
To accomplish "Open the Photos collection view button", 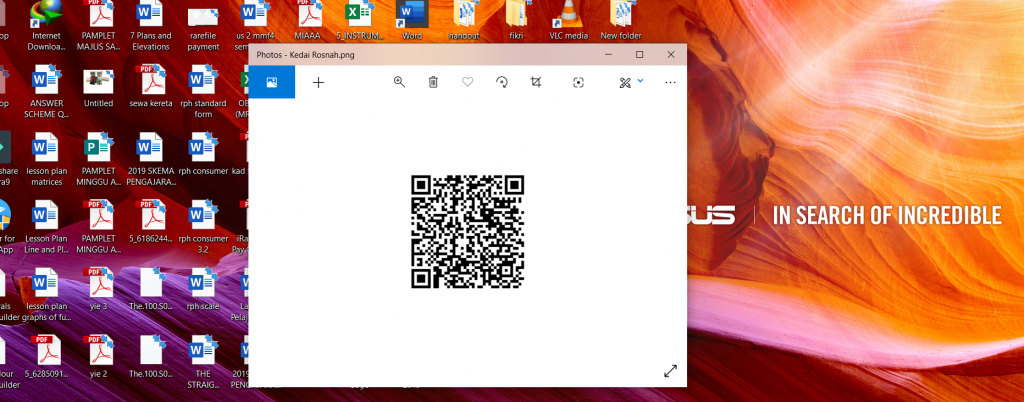I will coord(272,82).
